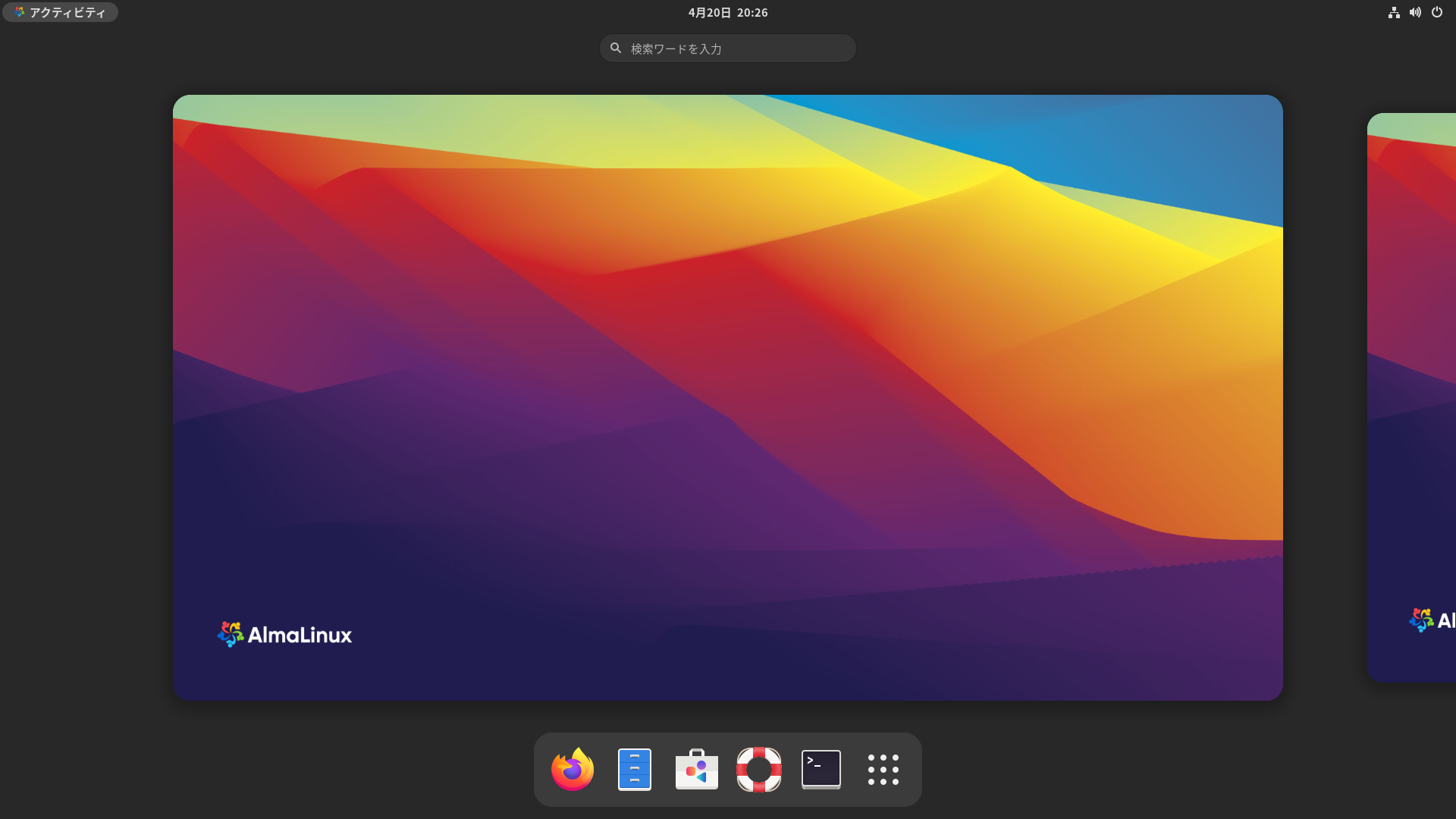The height and width of the screenshot is (819, 1456).
Task: Open the Files manager from the dock
Action: [x=635, y=770]
